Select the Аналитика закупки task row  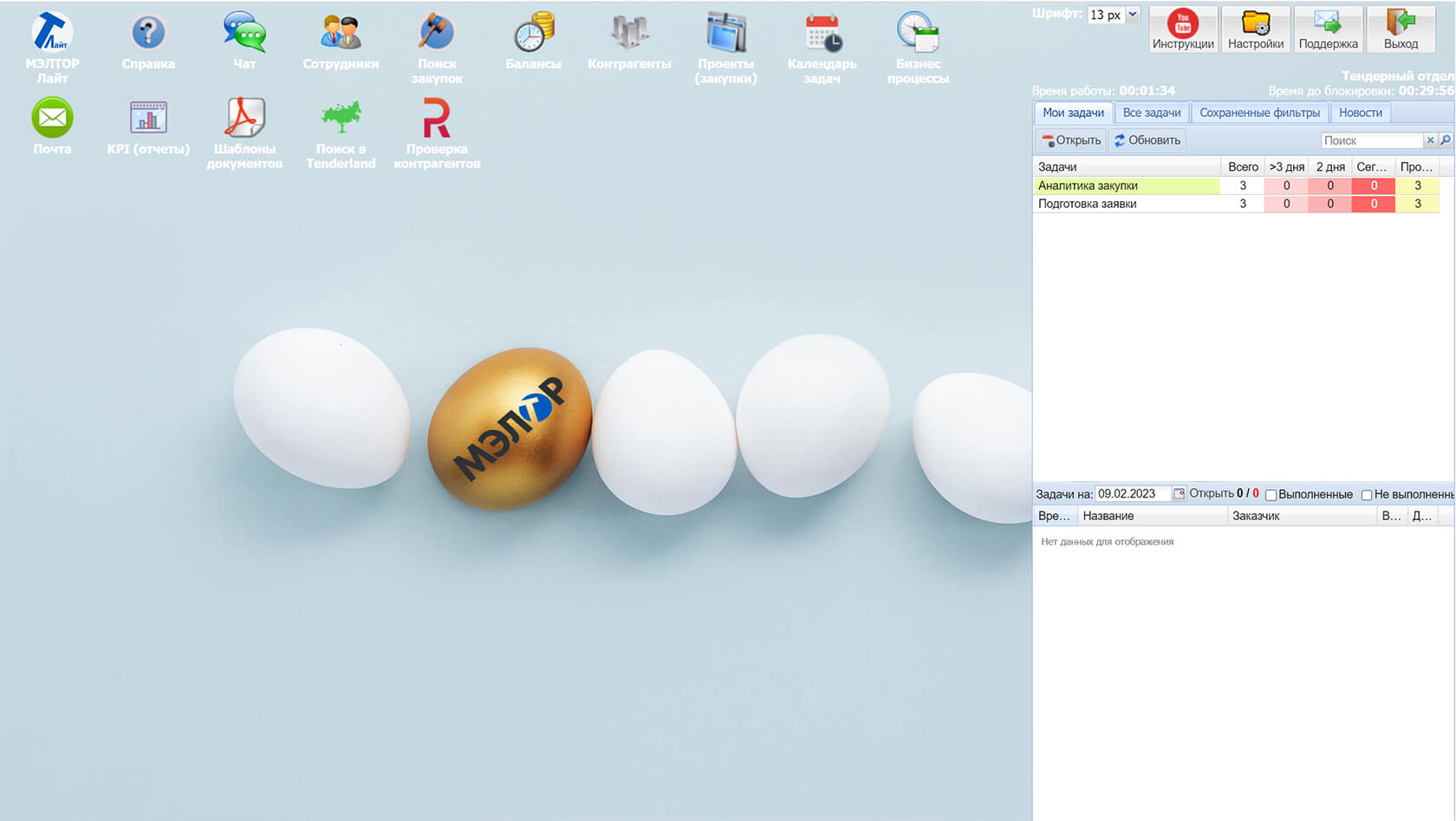click(1237, 186)
